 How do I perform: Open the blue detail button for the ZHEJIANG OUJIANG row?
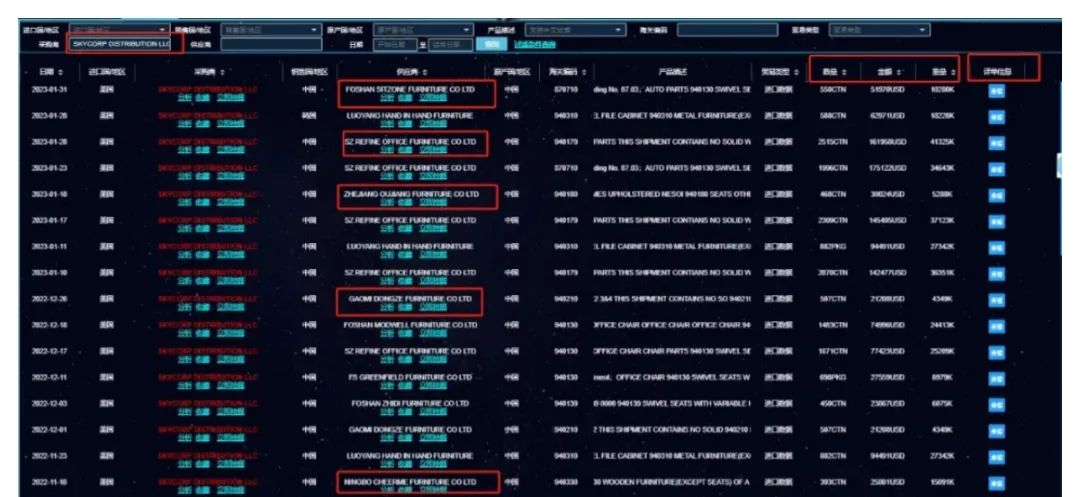996,195
